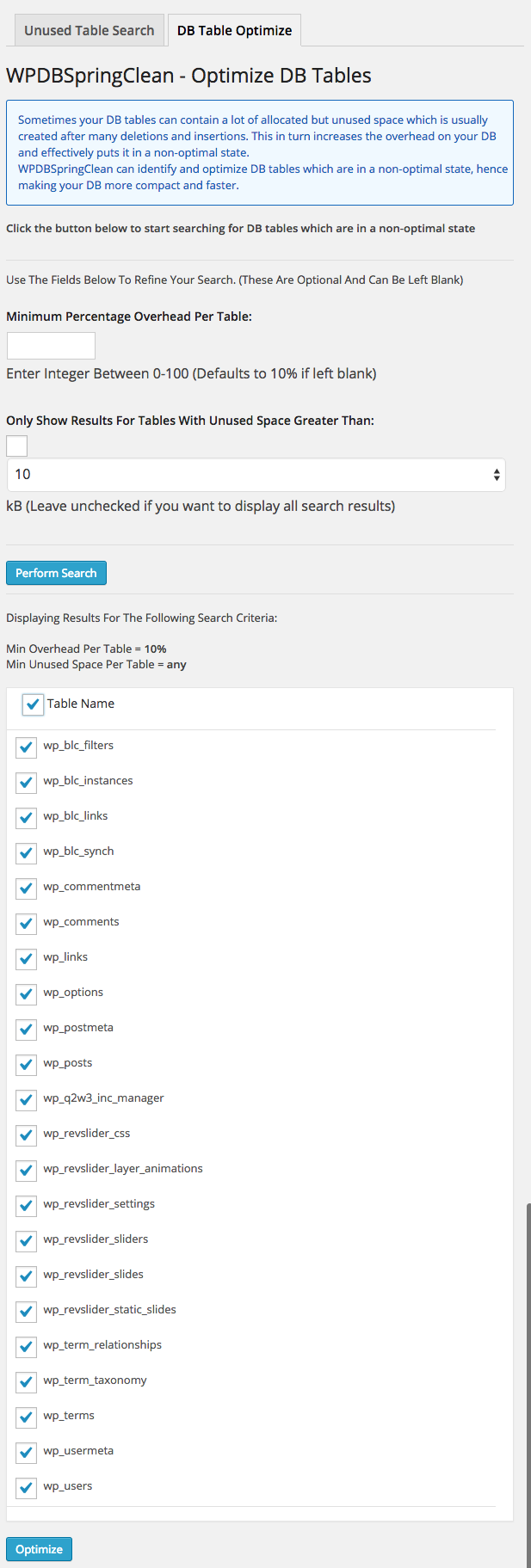Toggle the Table Name select-all checkbox

[x=33, y=704]
